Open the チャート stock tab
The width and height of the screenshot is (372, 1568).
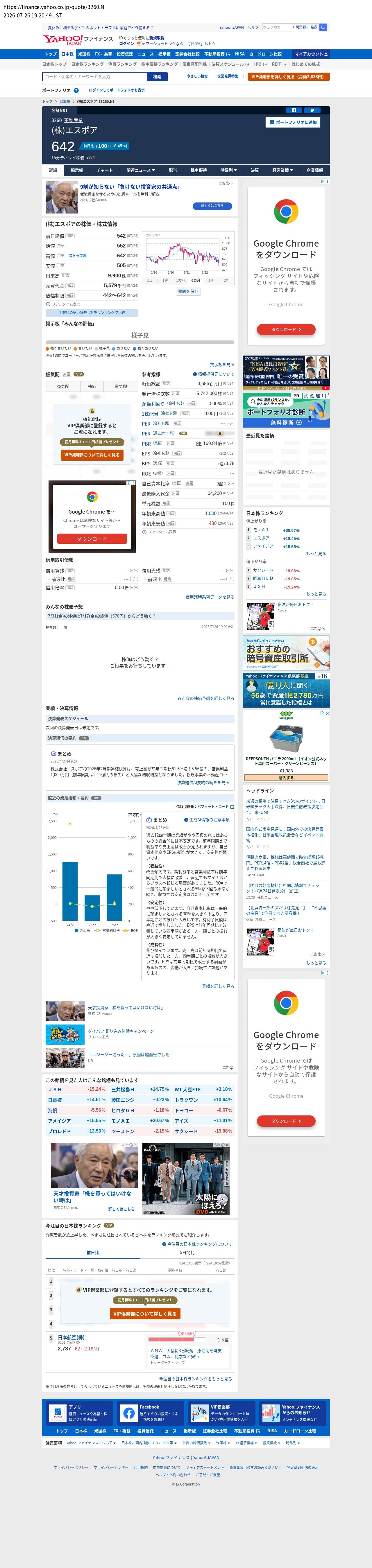(x=105, y=171)
